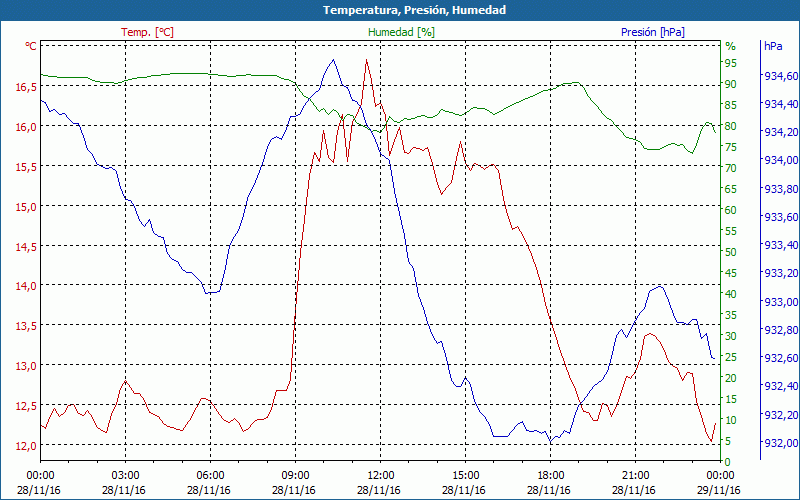This screenshot has height=500, width=800.
Task: Select the green 'Humedad [%]' legend label
Action: click(402, 32)
